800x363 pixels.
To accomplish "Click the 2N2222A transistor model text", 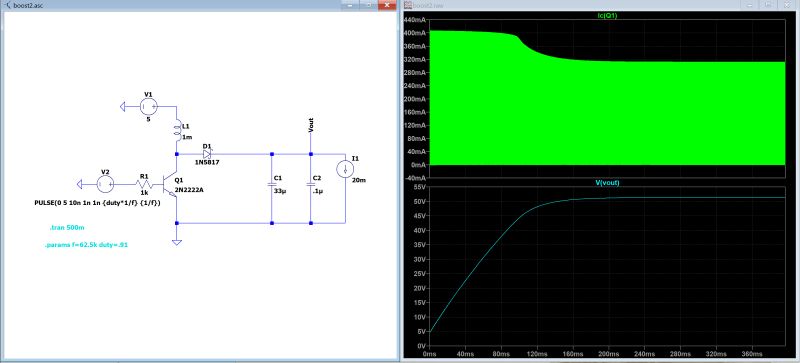I will click(190, 189).
